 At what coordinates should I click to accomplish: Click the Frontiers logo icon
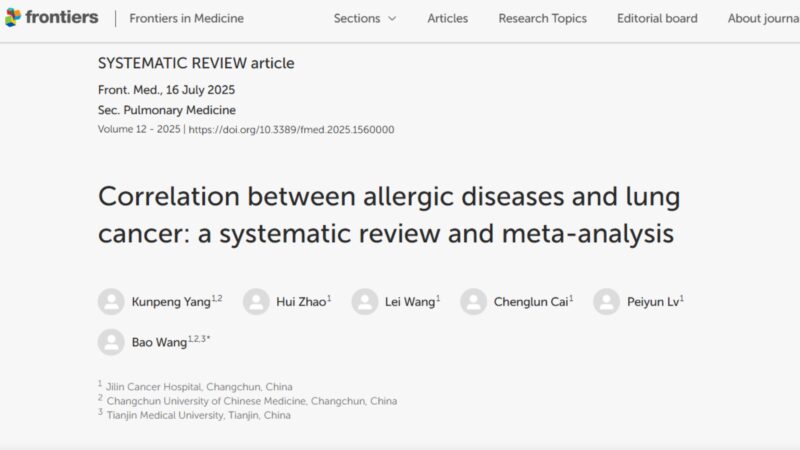(13, 17)
